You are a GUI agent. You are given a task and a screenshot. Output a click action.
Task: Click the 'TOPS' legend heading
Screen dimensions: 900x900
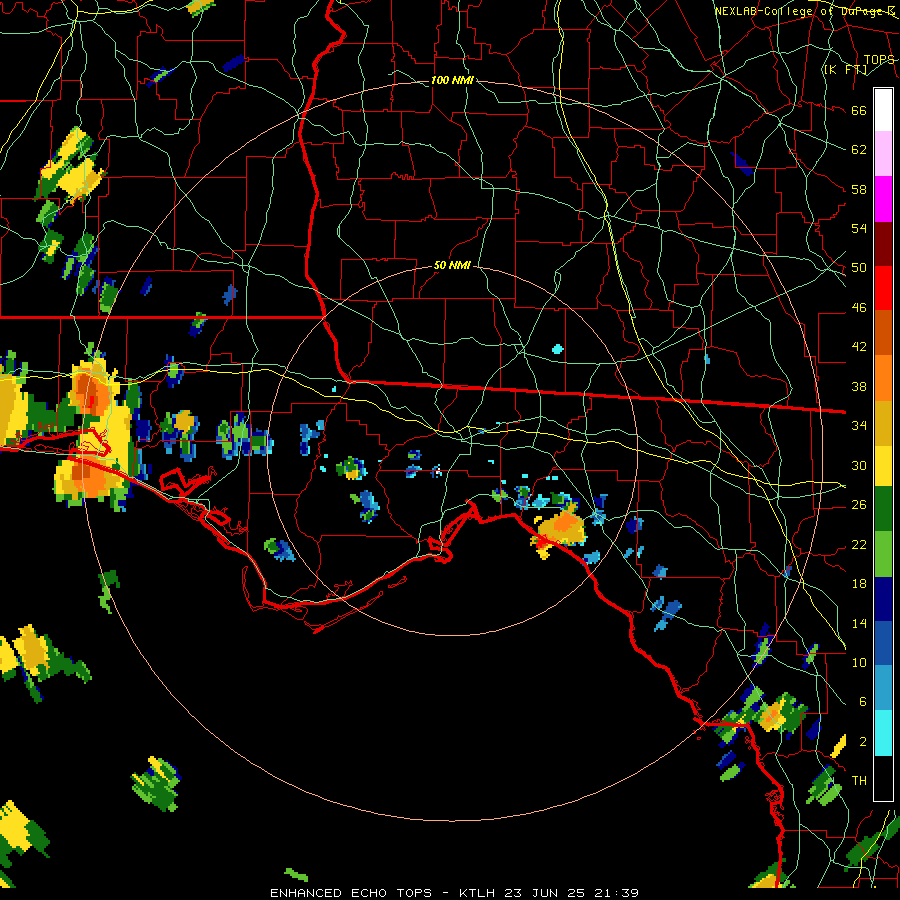879,60
